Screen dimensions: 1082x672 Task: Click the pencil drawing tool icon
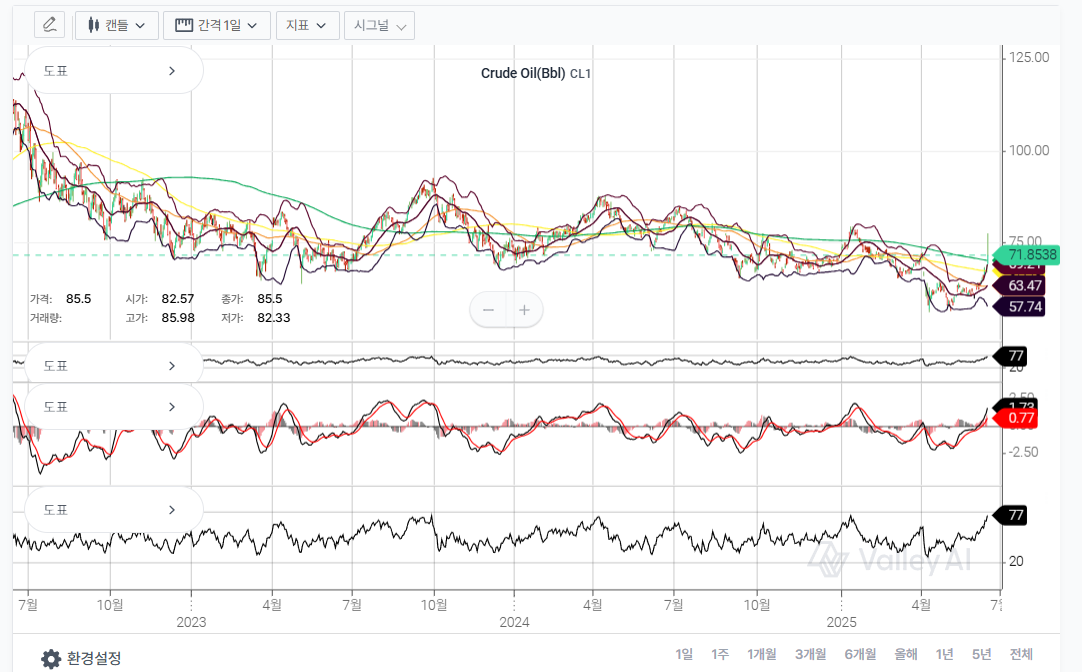[x=50, y=25]
